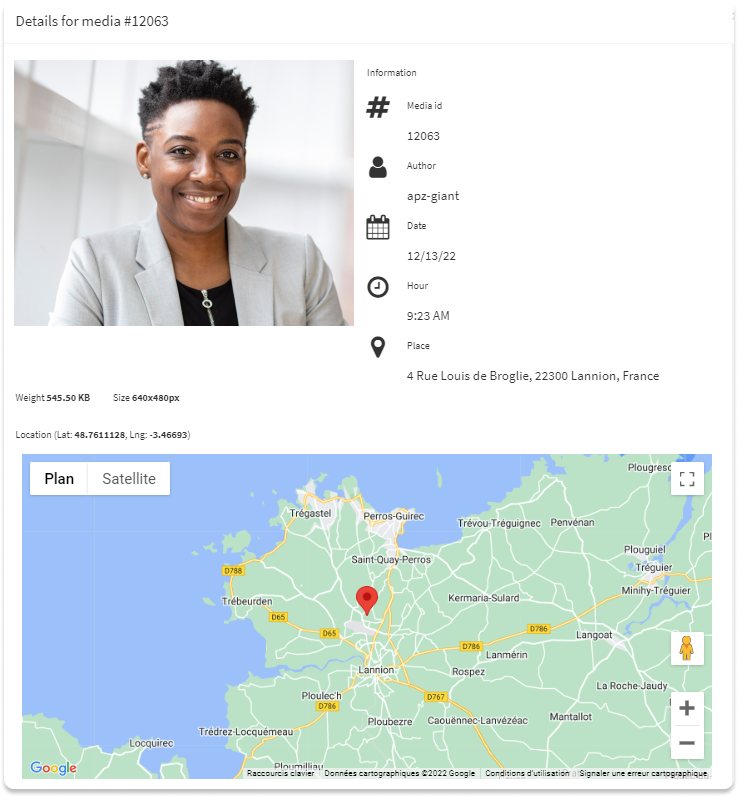Zoom in on the map
Viewport: 738px width, 797px height.
pos(687,708)
